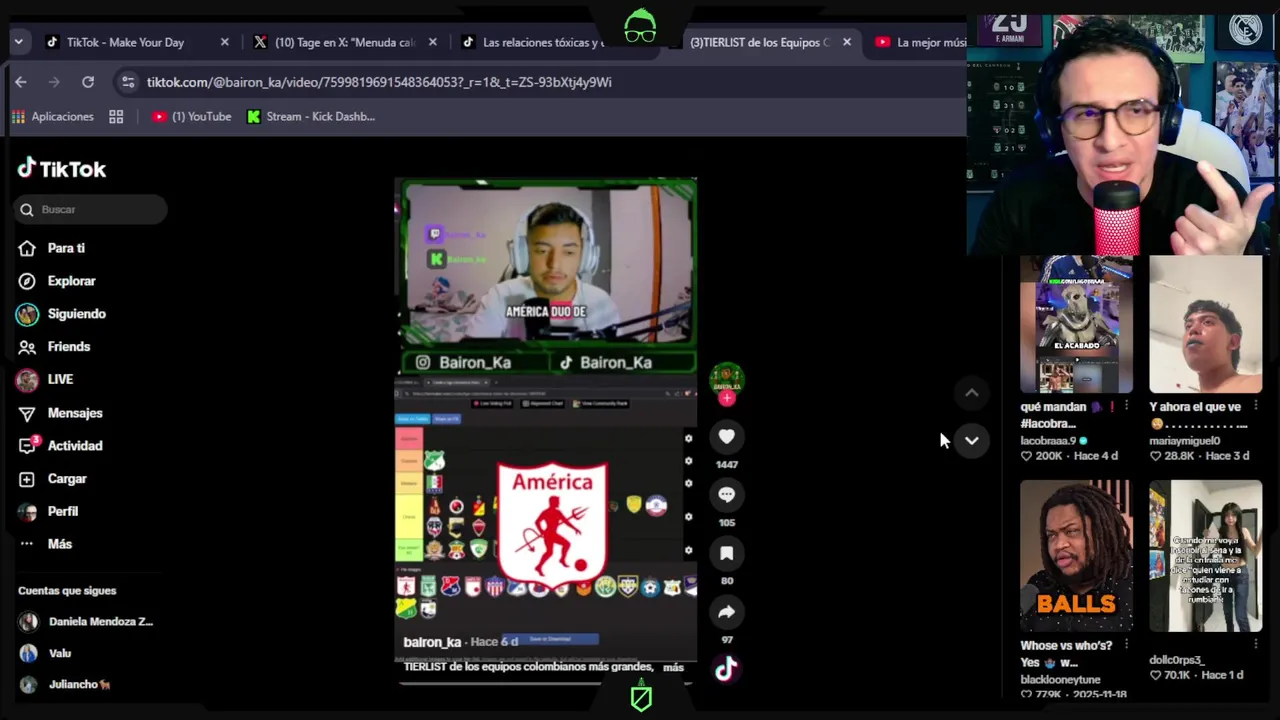Open the 'Y ahora el que ve' thumbnail

[1205, 324]
